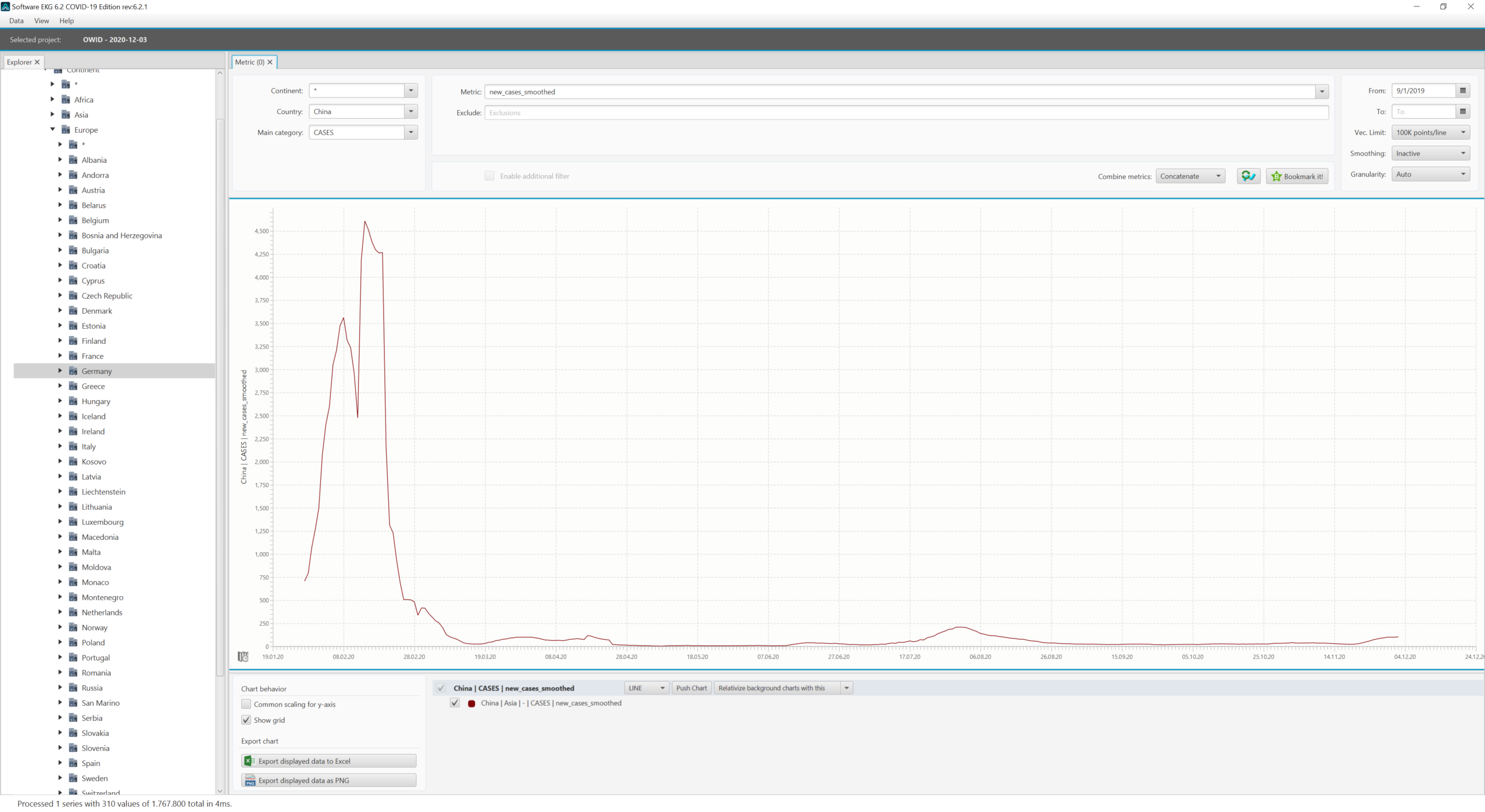Close the Explorer tab with X
Image resolution: width=1485 pixels, height=812 pixels.
click(x=37, y=62)
